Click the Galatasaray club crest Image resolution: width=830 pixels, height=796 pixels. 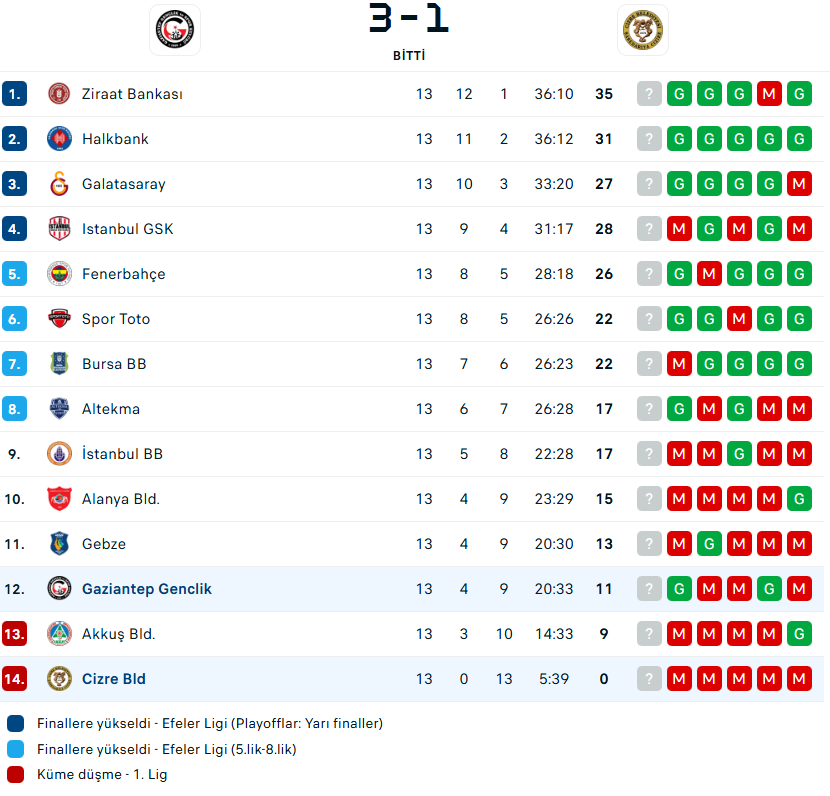point(59,184)
